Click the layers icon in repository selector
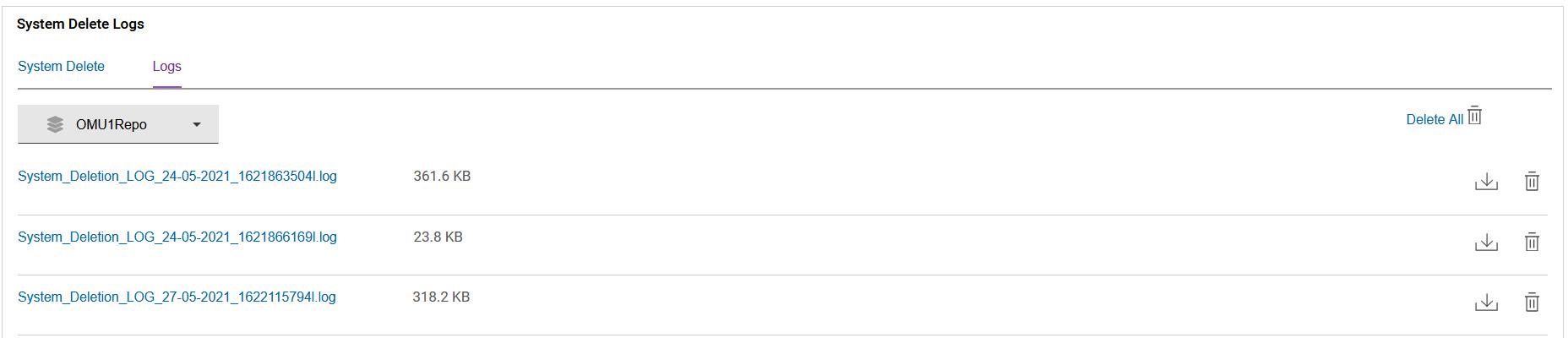This screenshot has height=338, width=1568. tap(55, 124)
